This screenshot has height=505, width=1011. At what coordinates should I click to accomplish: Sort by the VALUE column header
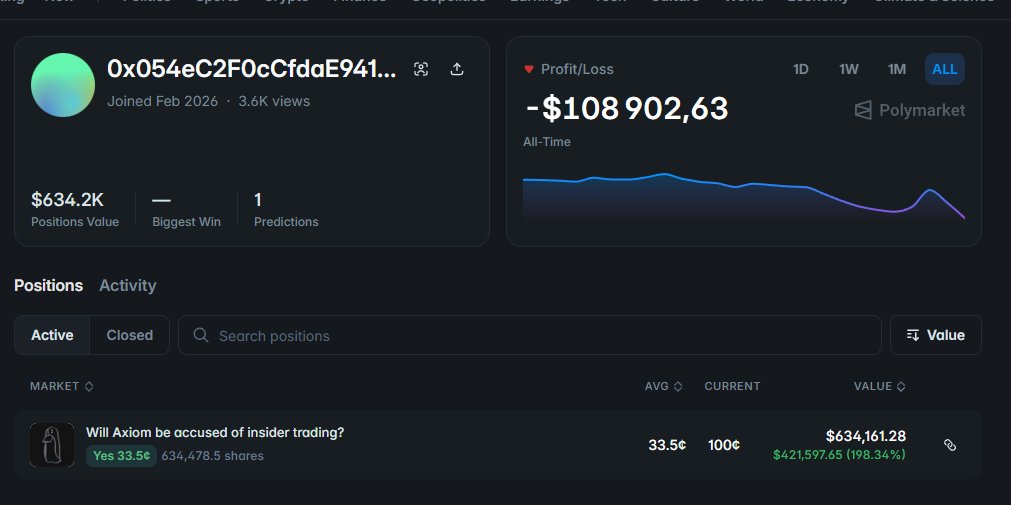point(879,386)
